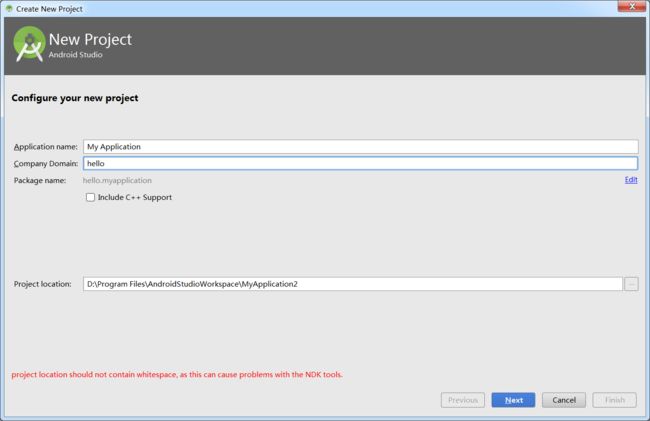Click the Company Domain label
The image size is (650, 421).
(x=46, y=164)
